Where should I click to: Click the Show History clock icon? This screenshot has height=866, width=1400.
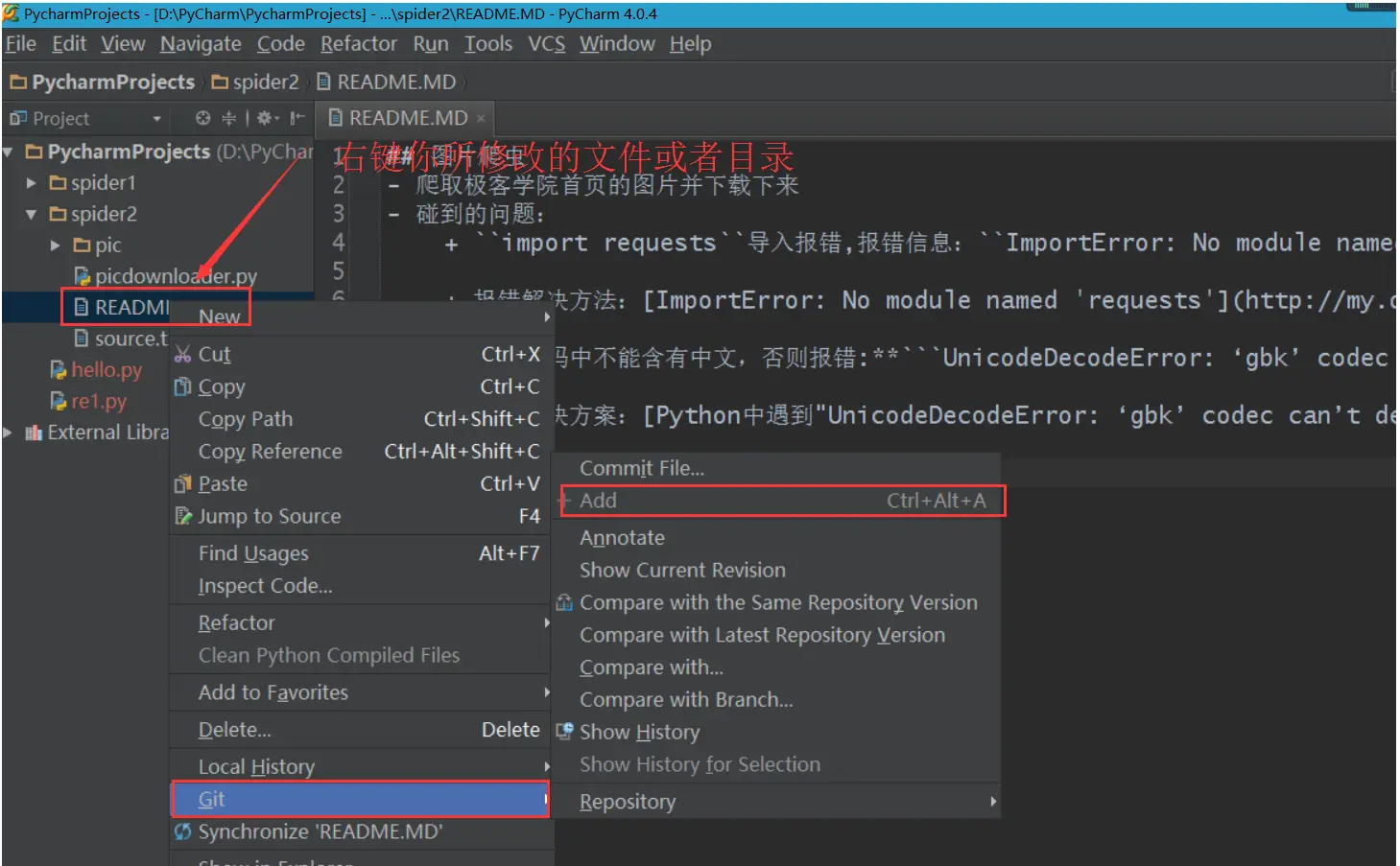565,732
